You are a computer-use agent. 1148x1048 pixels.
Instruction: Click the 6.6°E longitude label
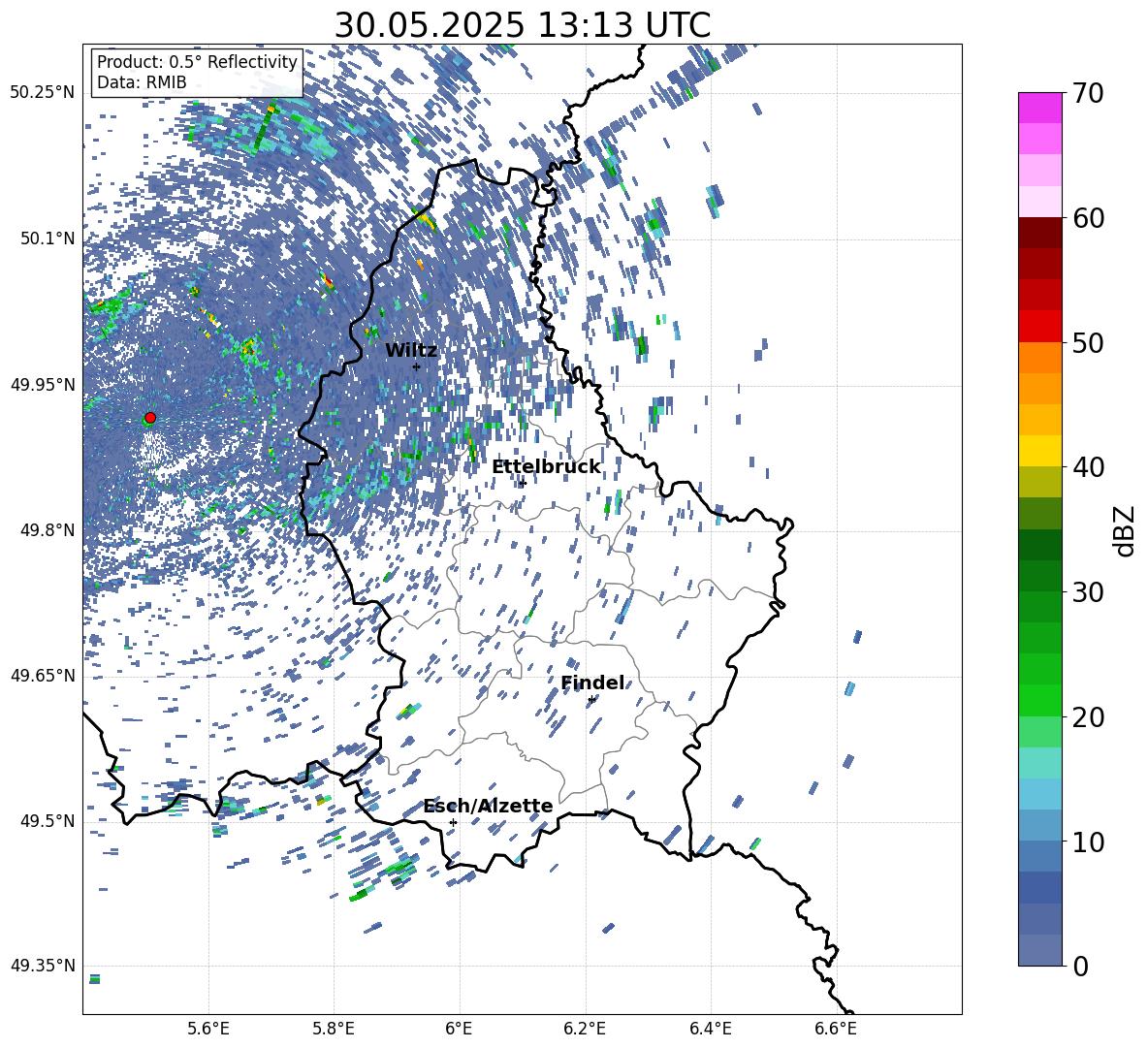pos(836,1029)
